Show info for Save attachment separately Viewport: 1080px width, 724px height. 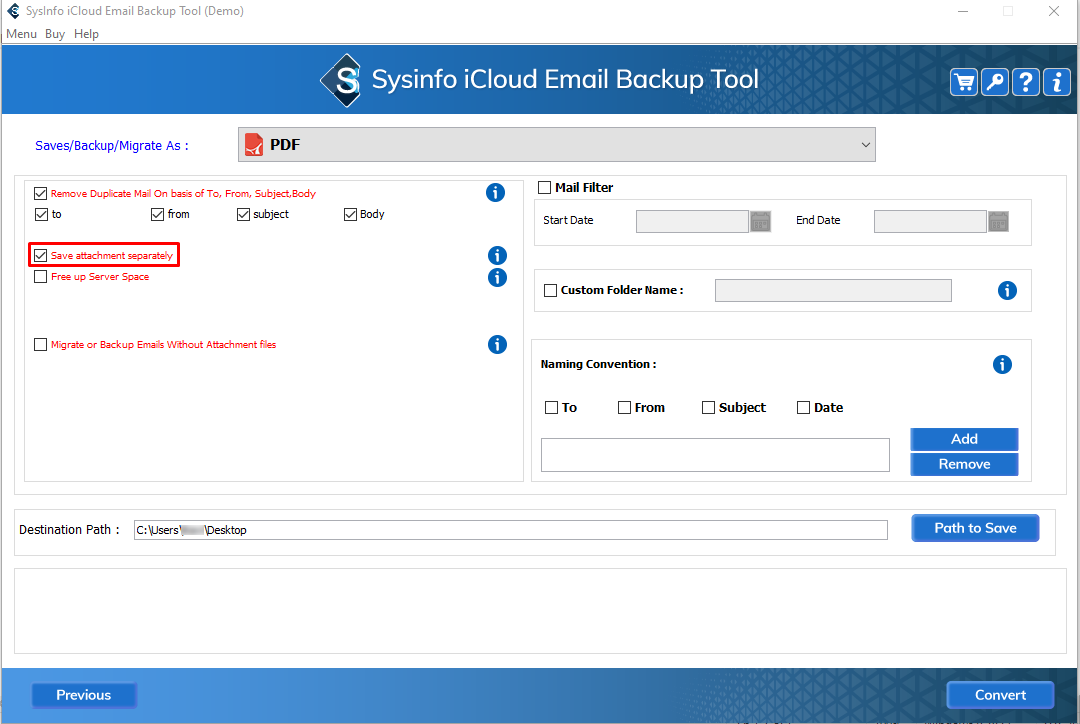[x=497, y=256]
